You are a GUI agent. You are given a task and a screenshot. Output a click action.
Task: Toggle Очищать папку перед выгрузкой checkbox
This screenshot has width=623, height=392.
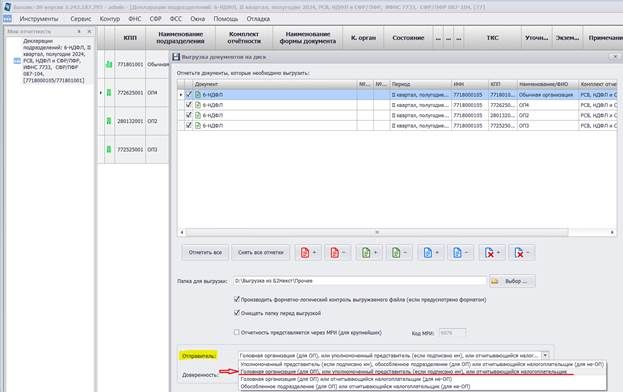point(237,313)
